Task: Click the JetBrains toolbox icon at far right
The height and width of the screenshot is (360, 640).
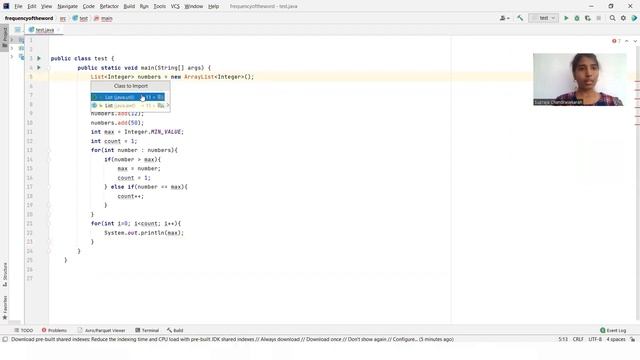Action: [634, 18]
